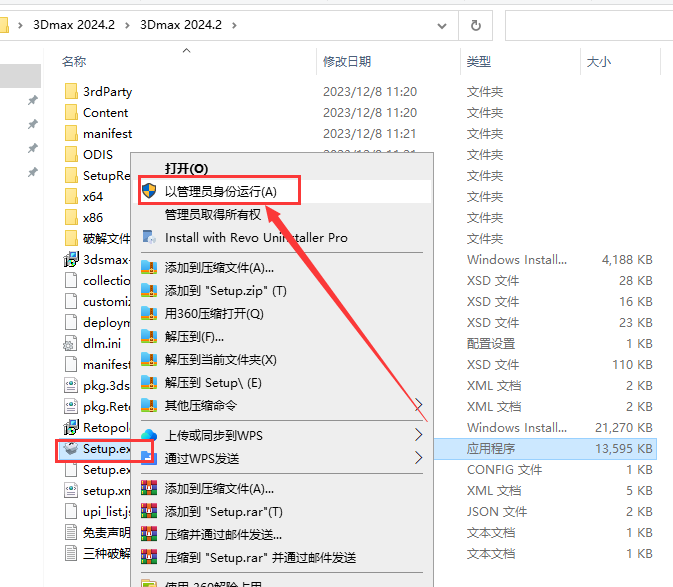Open the 3rdParty folder icon
The image size is (673, 587).
click(x=71, y=91)
